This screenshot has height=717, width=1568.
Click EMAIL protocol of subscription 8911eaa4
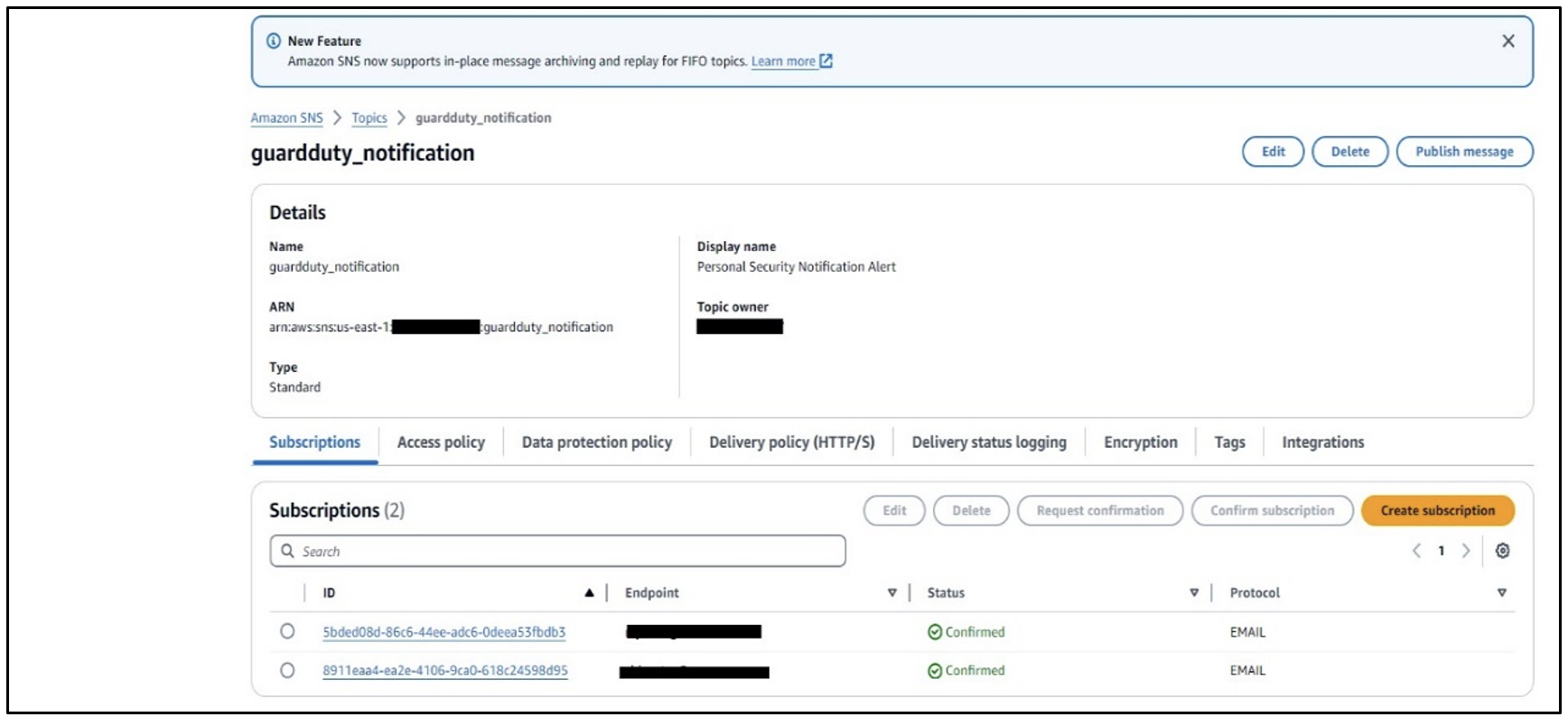(x=1247, y=671)
